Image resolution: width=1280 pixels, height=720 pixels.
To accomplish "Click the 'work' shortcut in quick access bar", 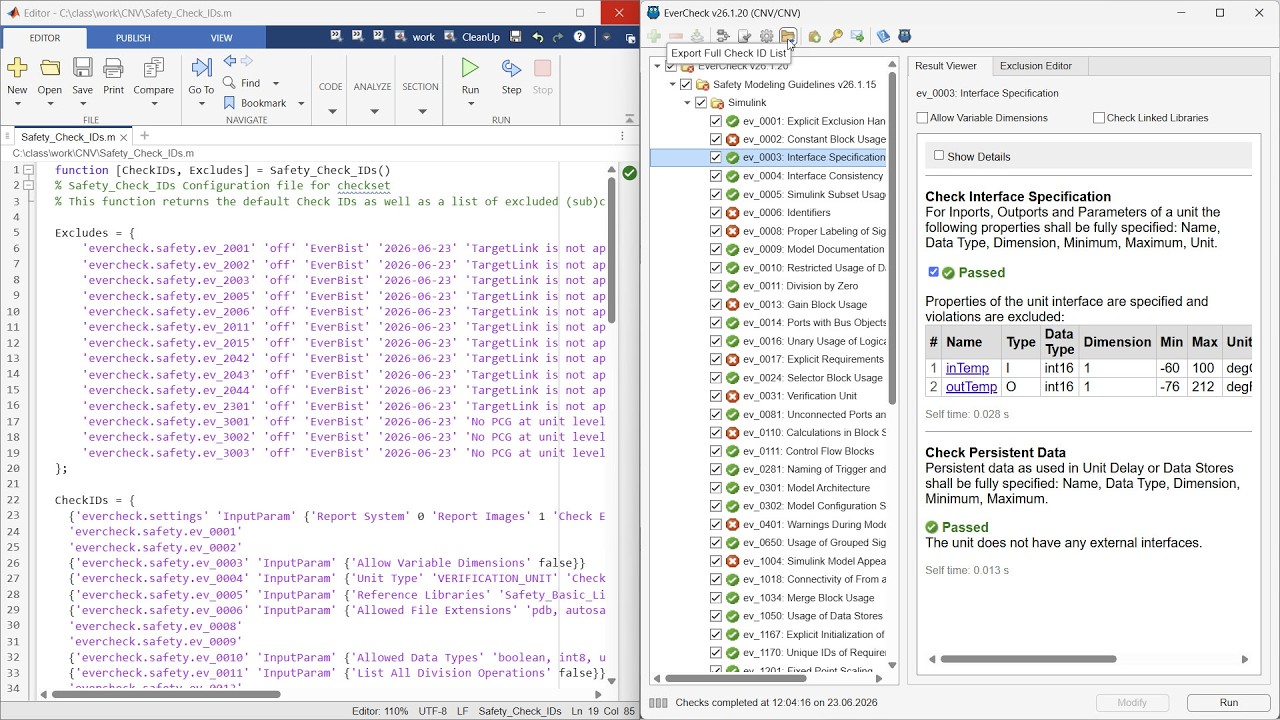I will pos(414,37).
